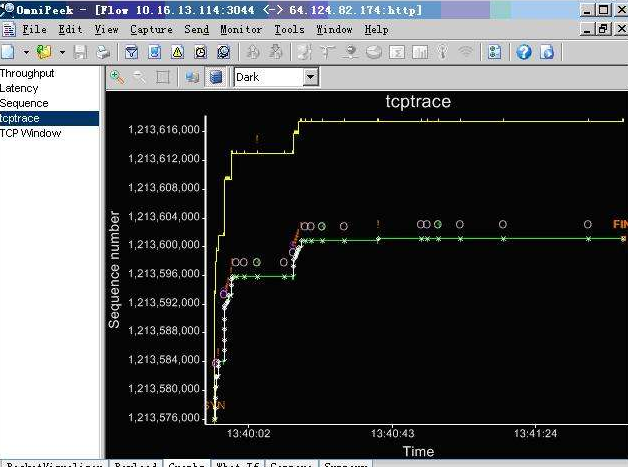The height and width of the screenshot is (467, 628).
Task: Click the 1,213,576,000 sequence axis label
Action: 164,418
